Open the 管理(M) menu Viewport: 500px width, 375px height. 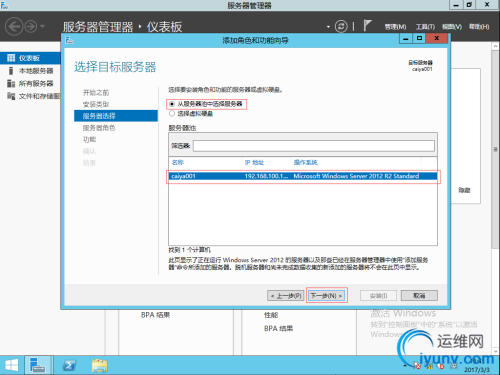[395, 27]
